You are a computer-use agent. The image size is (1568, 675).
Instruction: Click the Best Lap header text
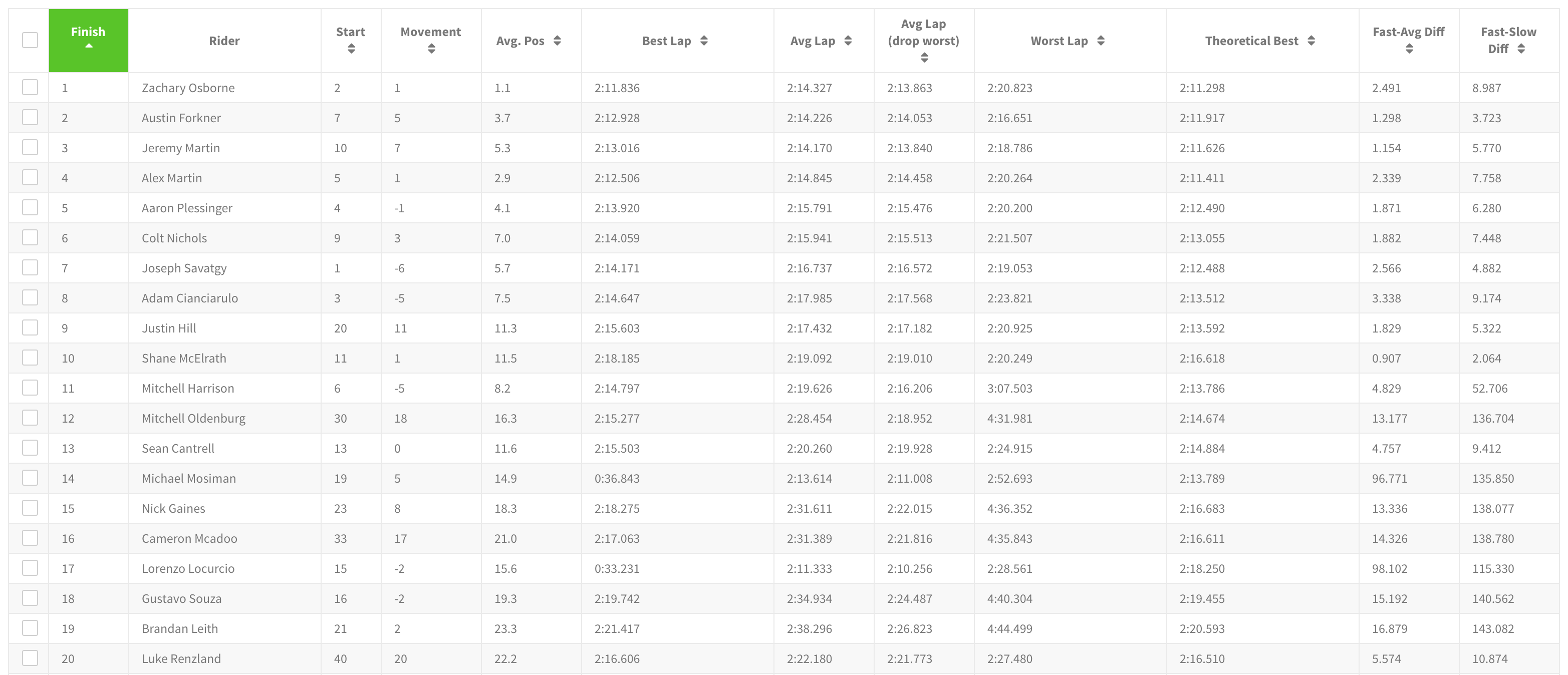[666, 41]
